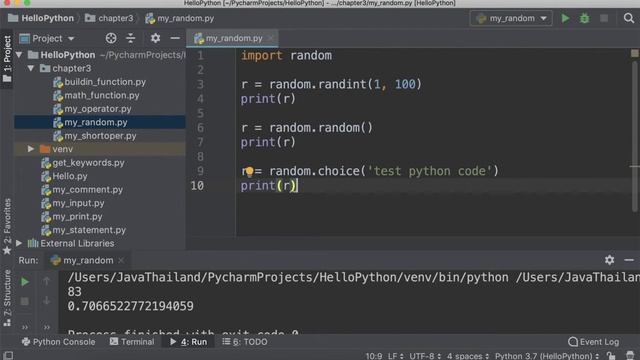Open the my_random run configuration dropdown

pos(511,18)
